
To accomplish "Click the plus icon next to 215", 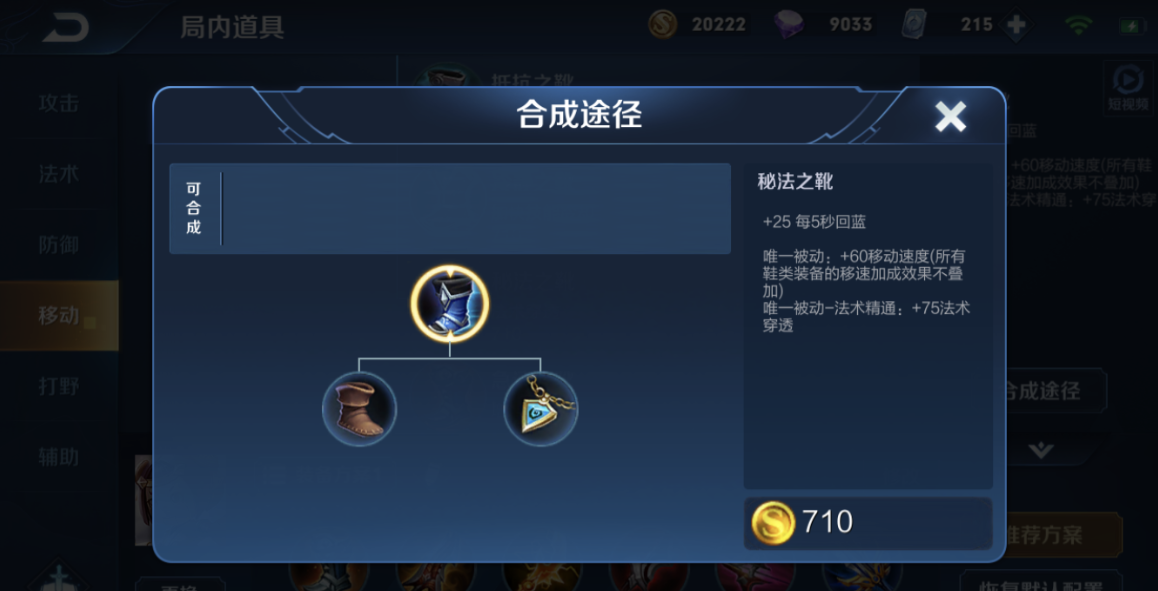I will 1017,25.
